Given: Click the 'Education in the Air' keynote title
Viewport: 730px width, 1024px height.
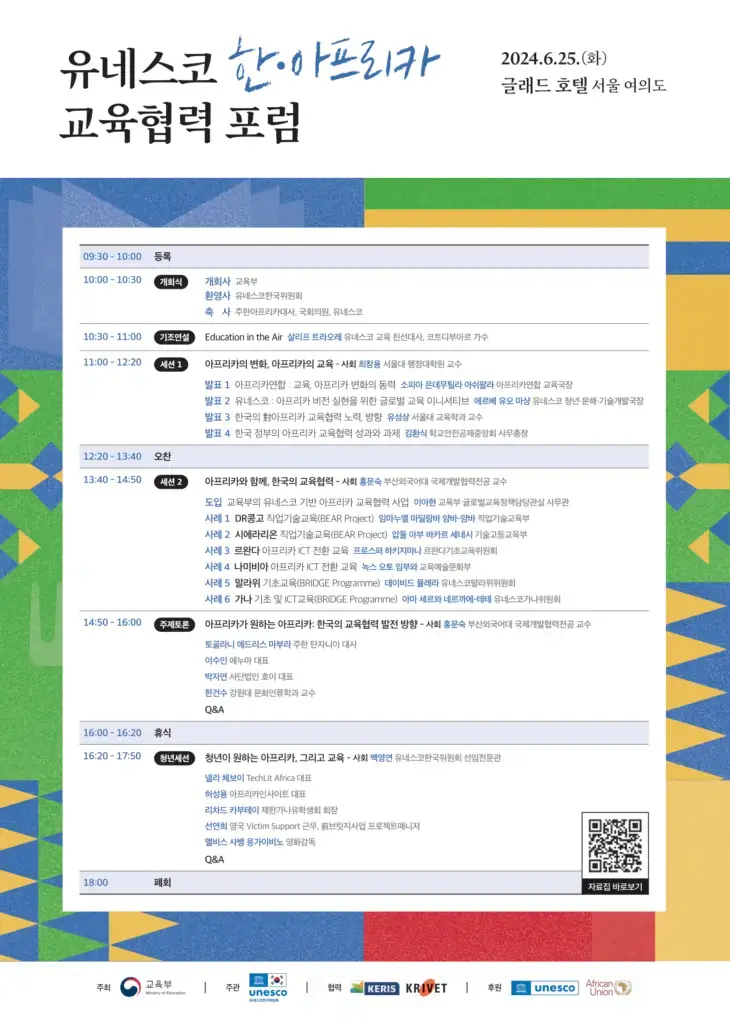Looking at the screenshot, I should (x=243, y=337).
